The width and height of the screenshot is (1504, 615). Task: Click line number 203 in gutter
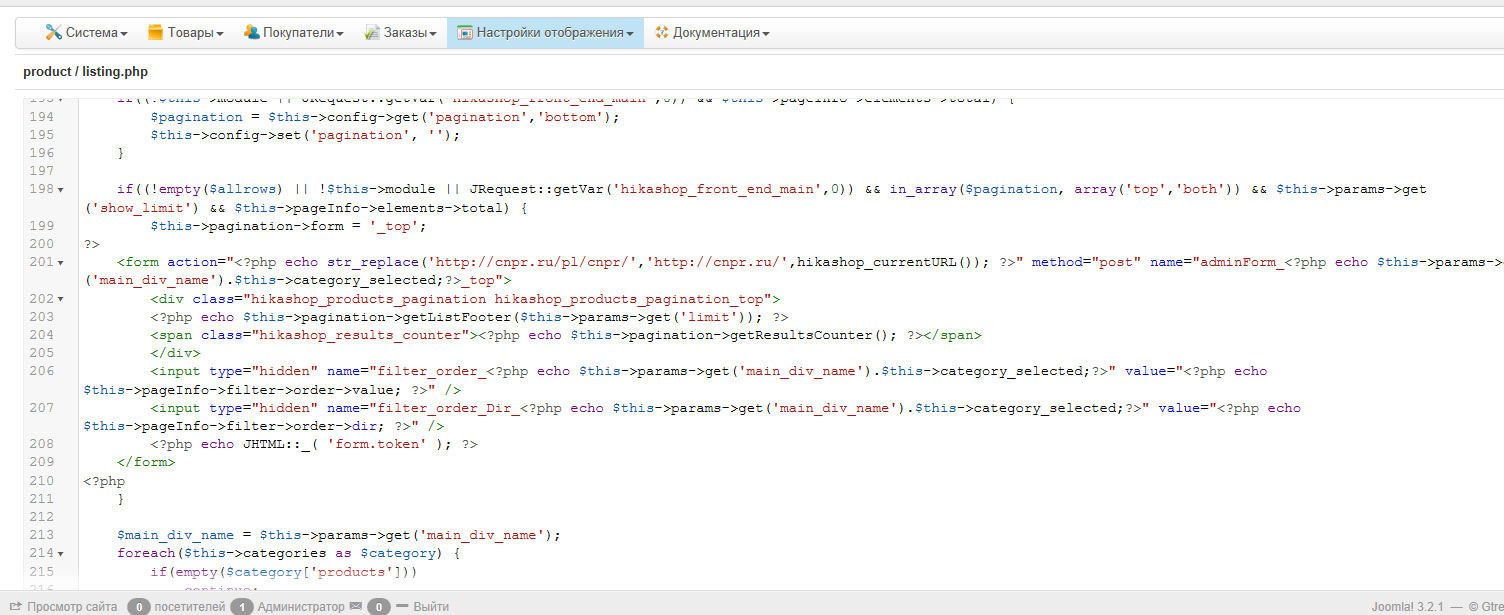tap(40, 317)
